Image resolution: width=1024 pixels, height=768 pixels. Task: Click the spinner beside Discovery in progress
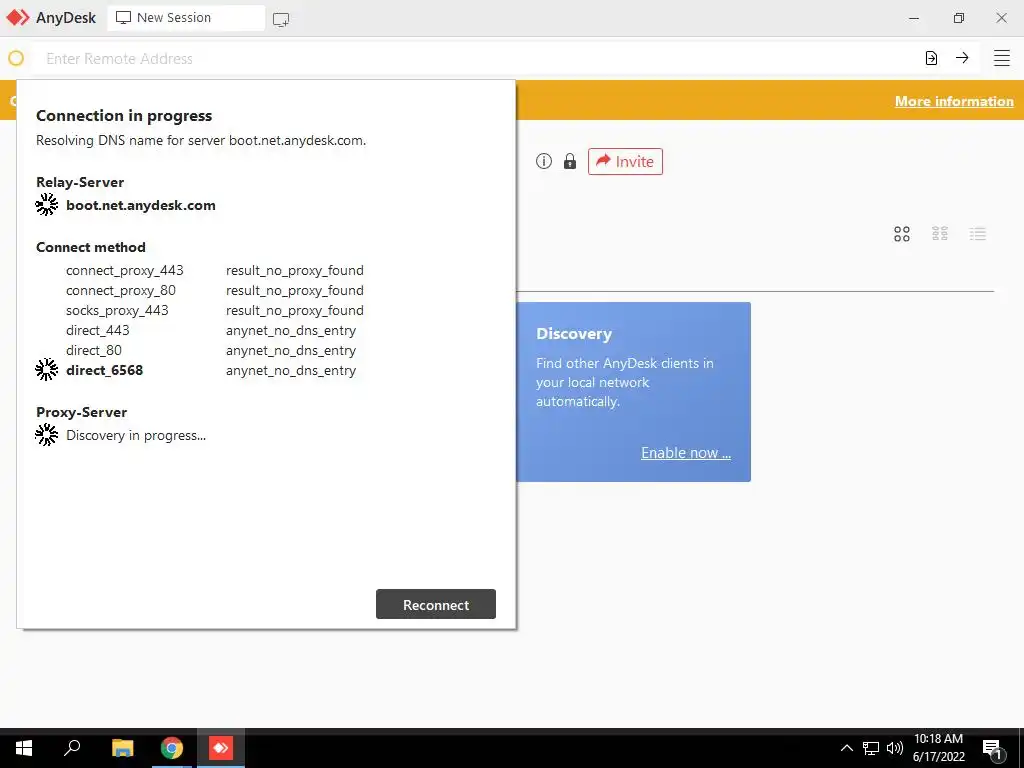46,435
